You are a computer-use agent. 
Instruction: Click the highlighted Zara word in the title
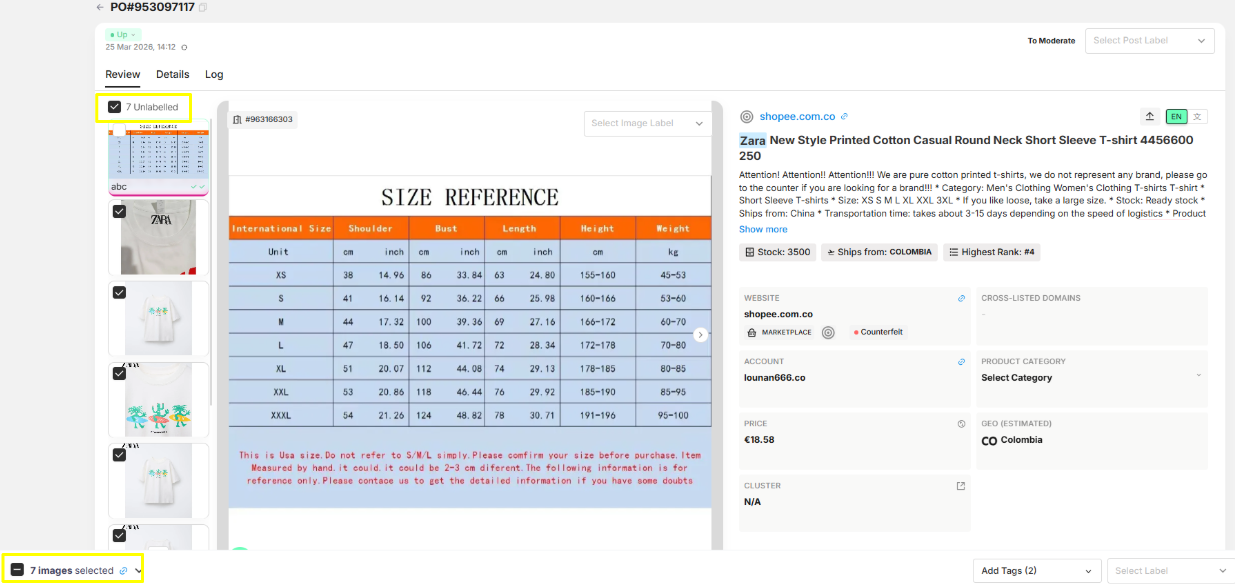(x=753, y=140)
